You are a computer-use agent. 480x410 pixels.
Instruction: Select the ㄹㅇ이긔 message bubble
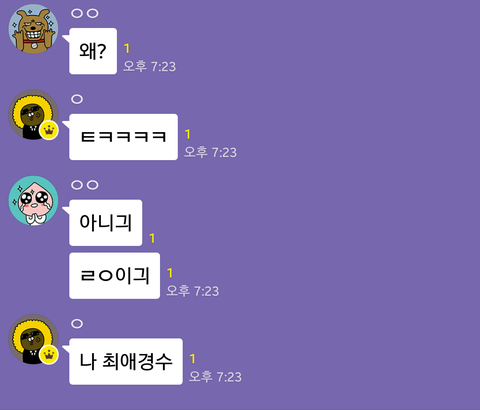[114, 276]
